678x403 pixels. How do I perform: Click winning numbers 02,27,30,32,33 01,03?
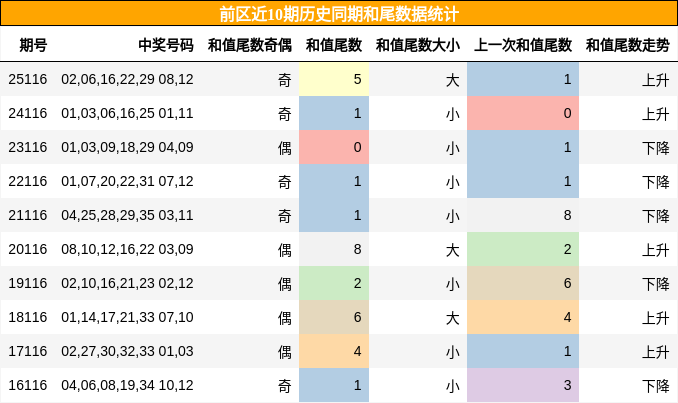127,351
